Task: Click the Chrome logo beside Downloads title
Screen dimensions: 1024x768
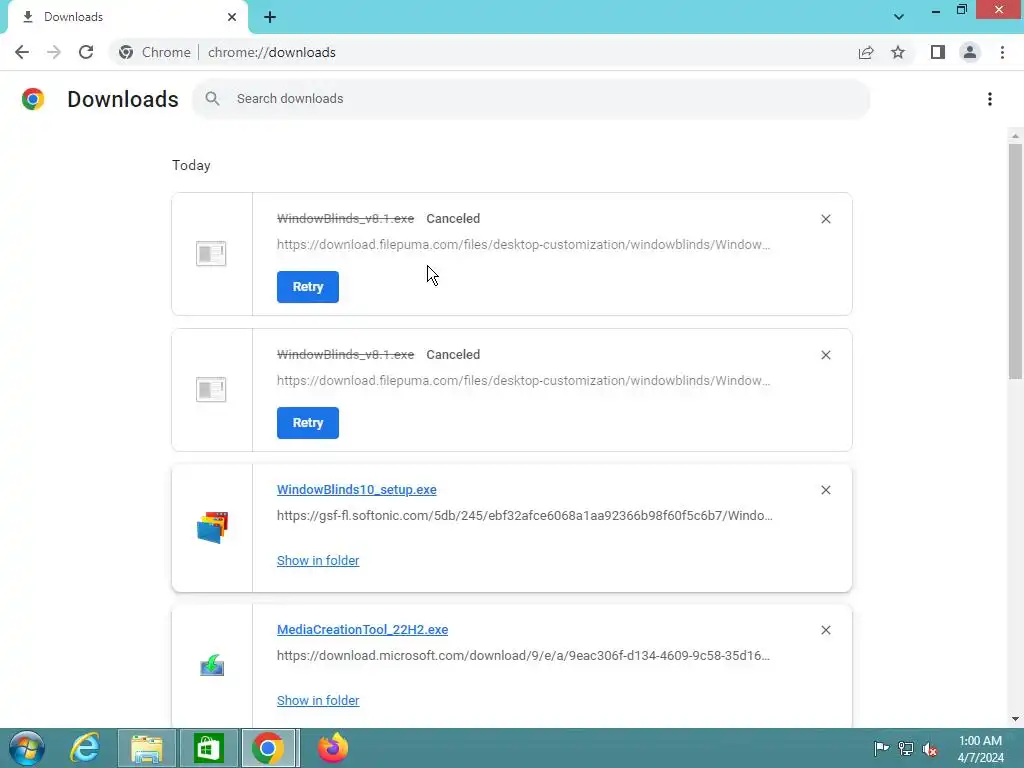Action: coord(33,99)
